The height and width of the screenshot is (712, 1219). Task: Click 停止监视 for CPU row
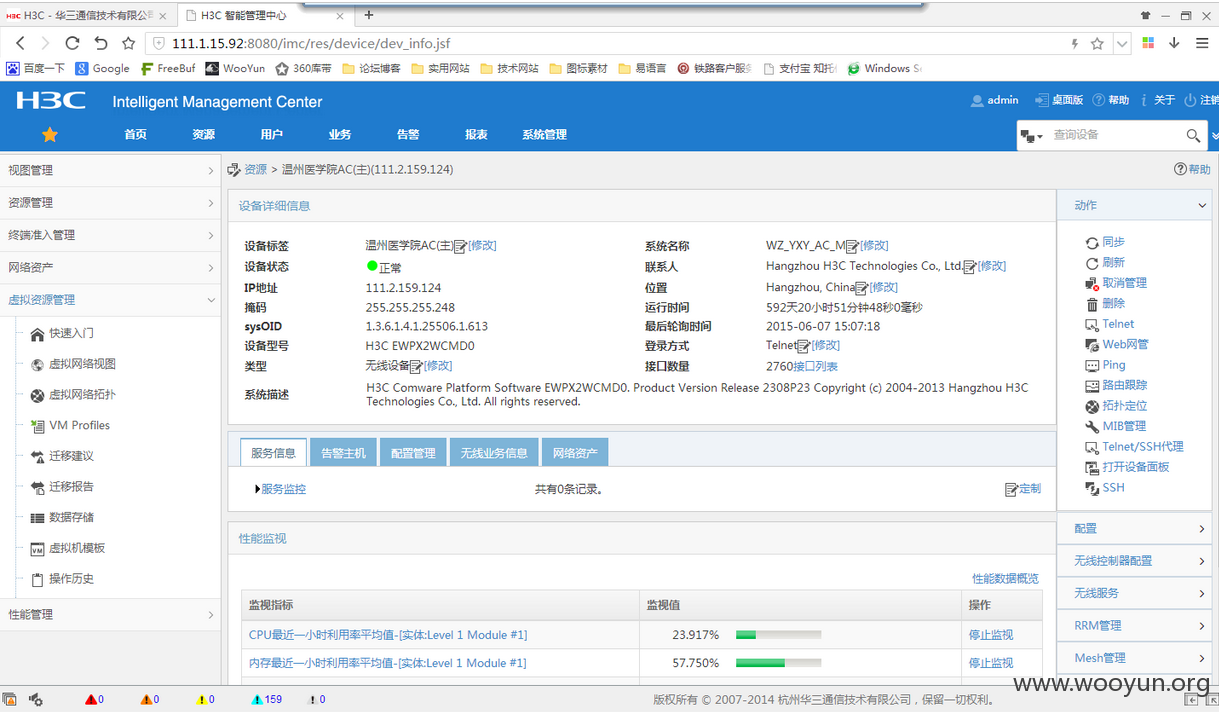click(x=990, y=635)
